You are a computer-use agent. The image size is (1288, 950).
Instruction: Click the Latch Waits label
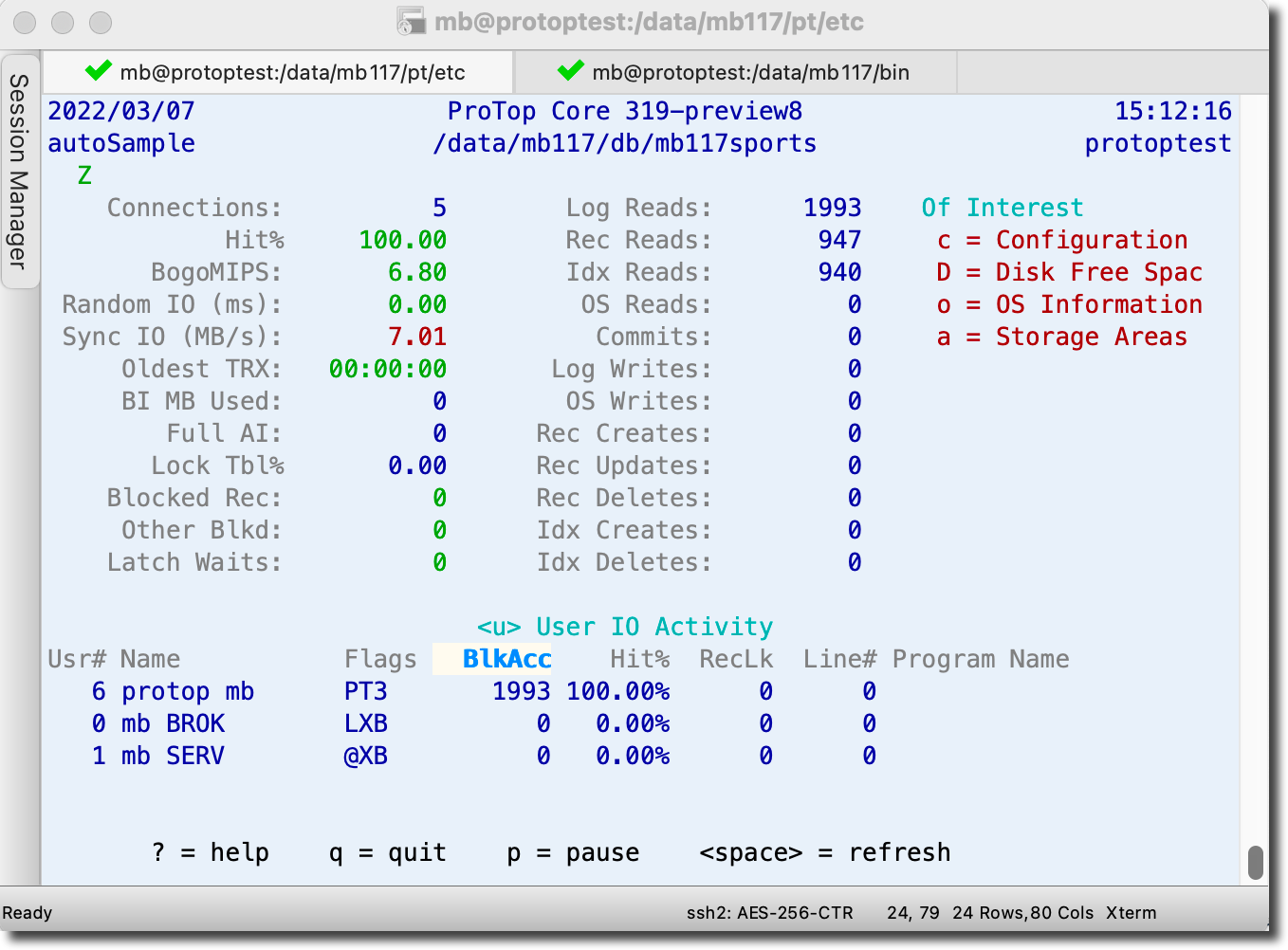pos(194,563)
